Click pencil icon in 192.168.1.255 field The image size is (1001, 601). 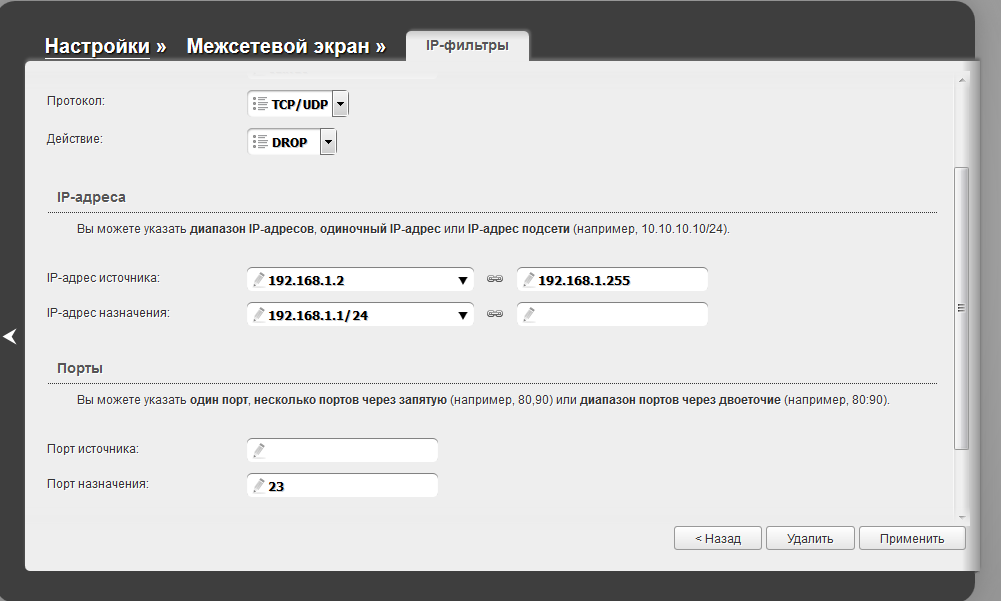click(x=529, y=280)
